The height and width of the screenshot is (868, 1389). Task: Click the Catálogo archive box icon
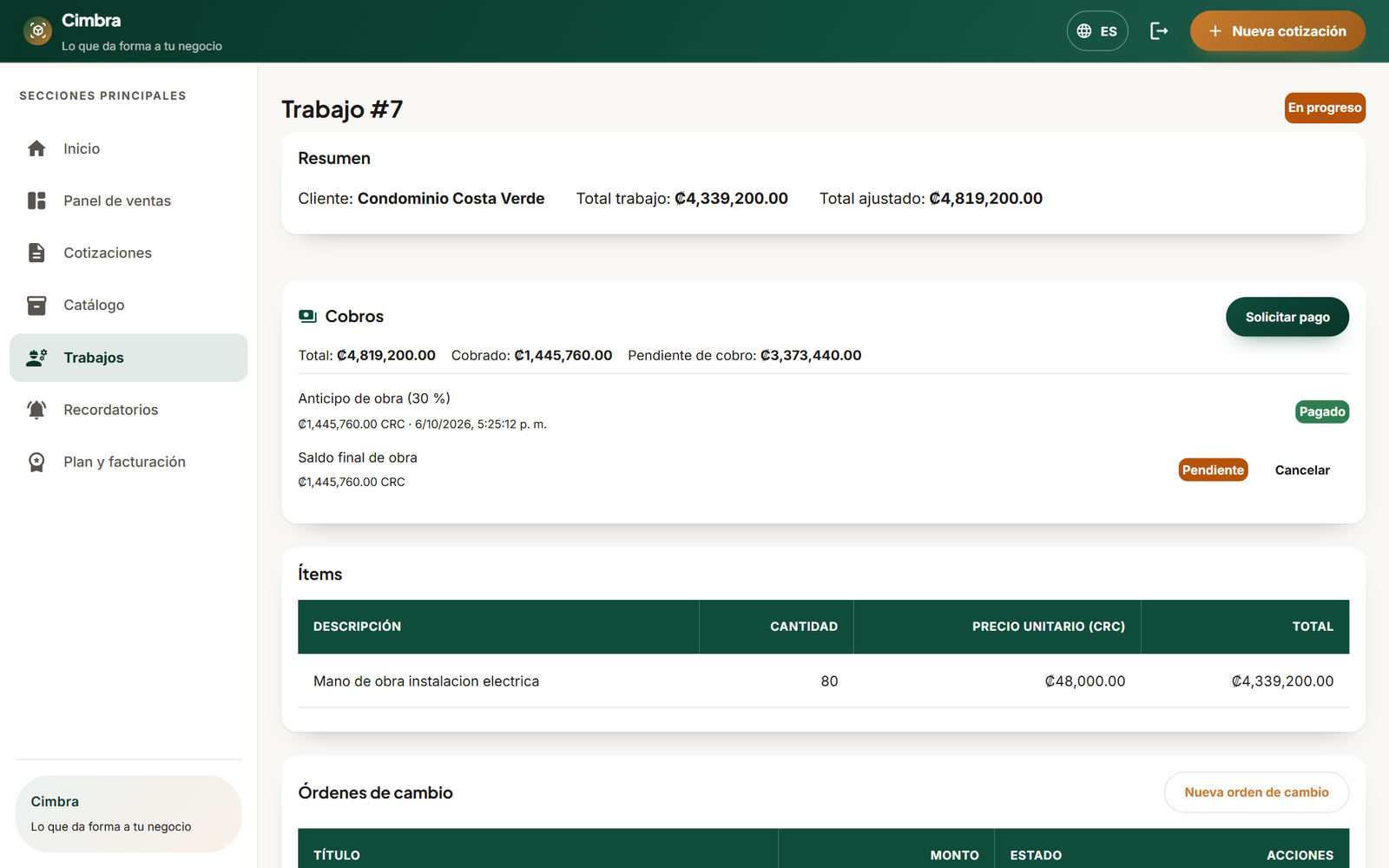(x=36, y=305)
